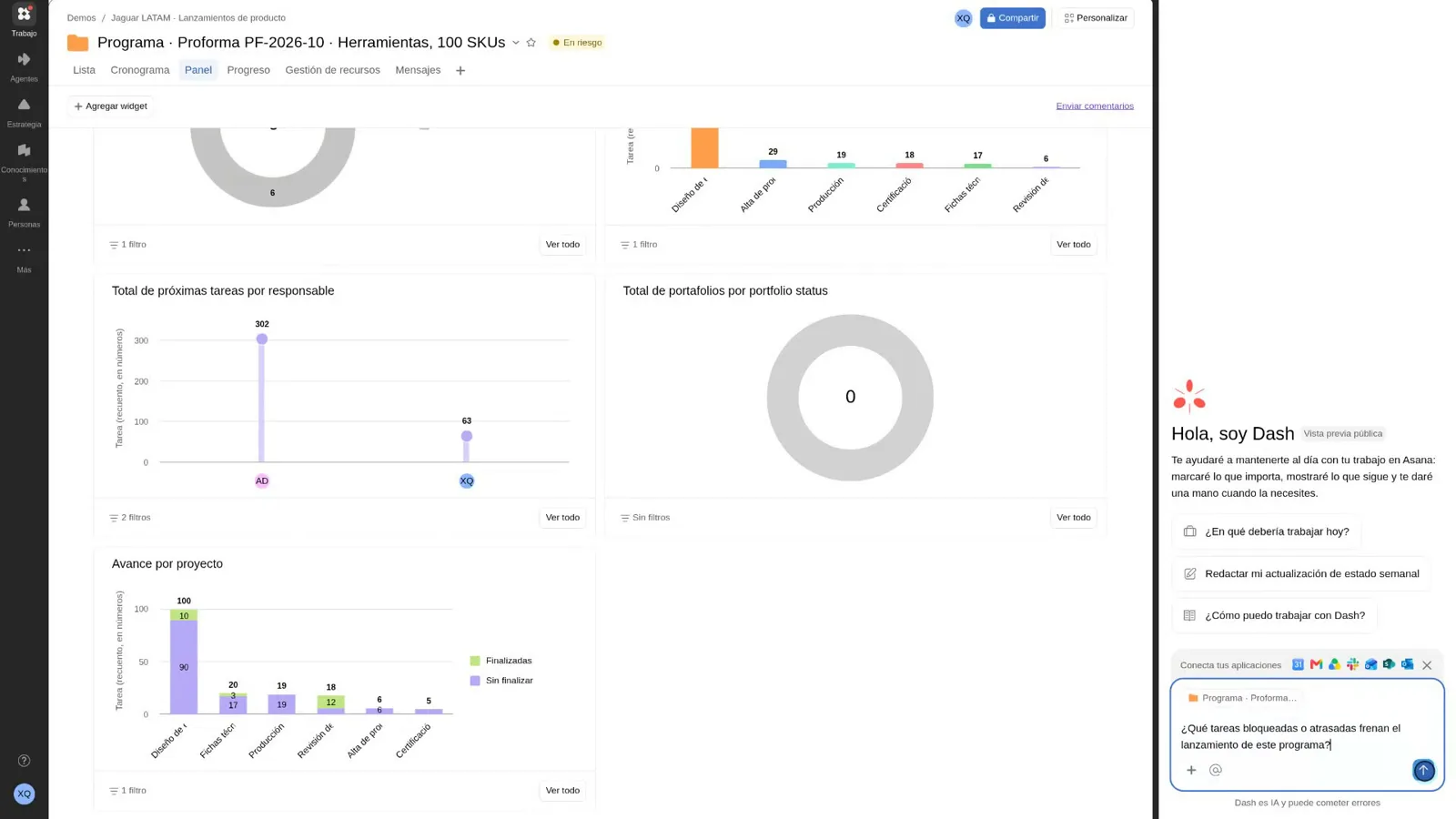The width and height of the screenshot is (1456, 819).
Task: Send the Dash message with arrow button
Action: 1423,770
